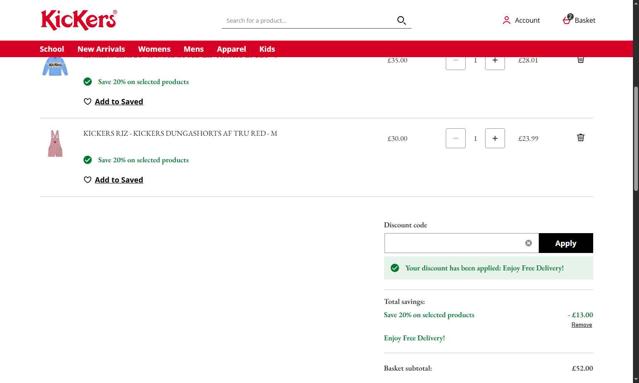Click the £28.01 discounted price

tap(528, 60)
